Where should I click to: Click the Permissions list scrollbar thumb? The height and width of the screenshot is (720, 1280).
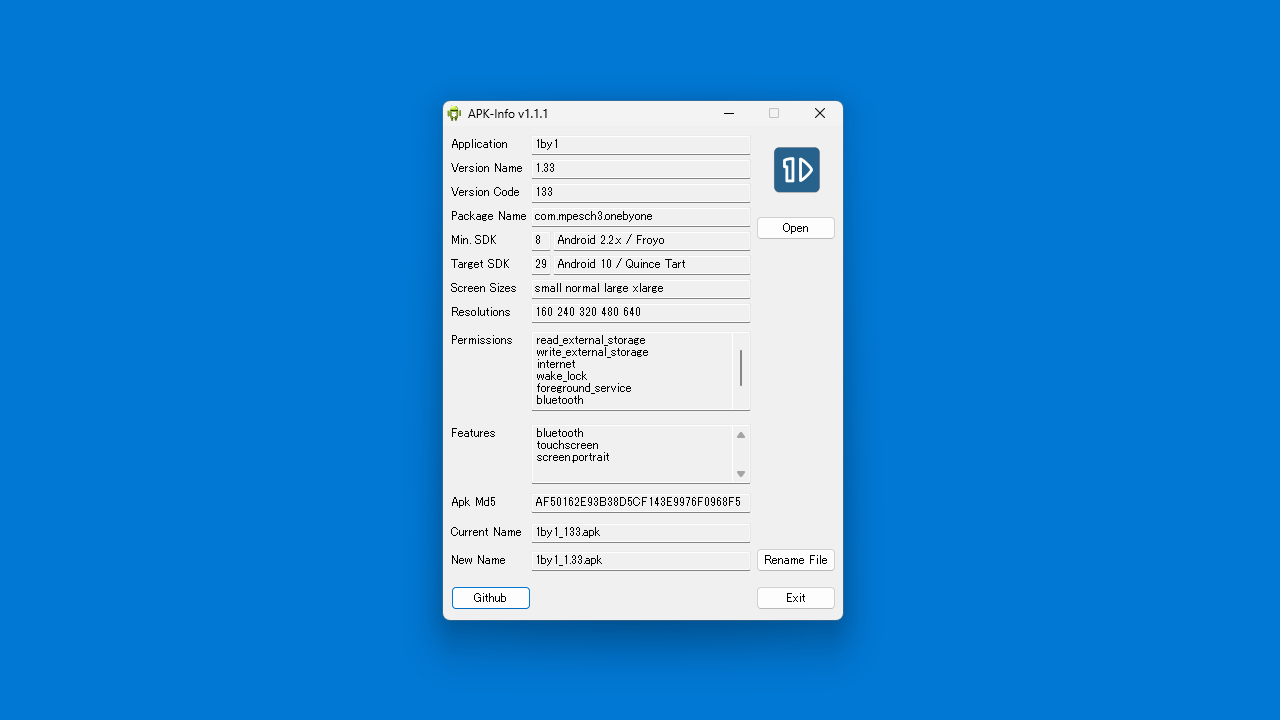click(741, 368)
